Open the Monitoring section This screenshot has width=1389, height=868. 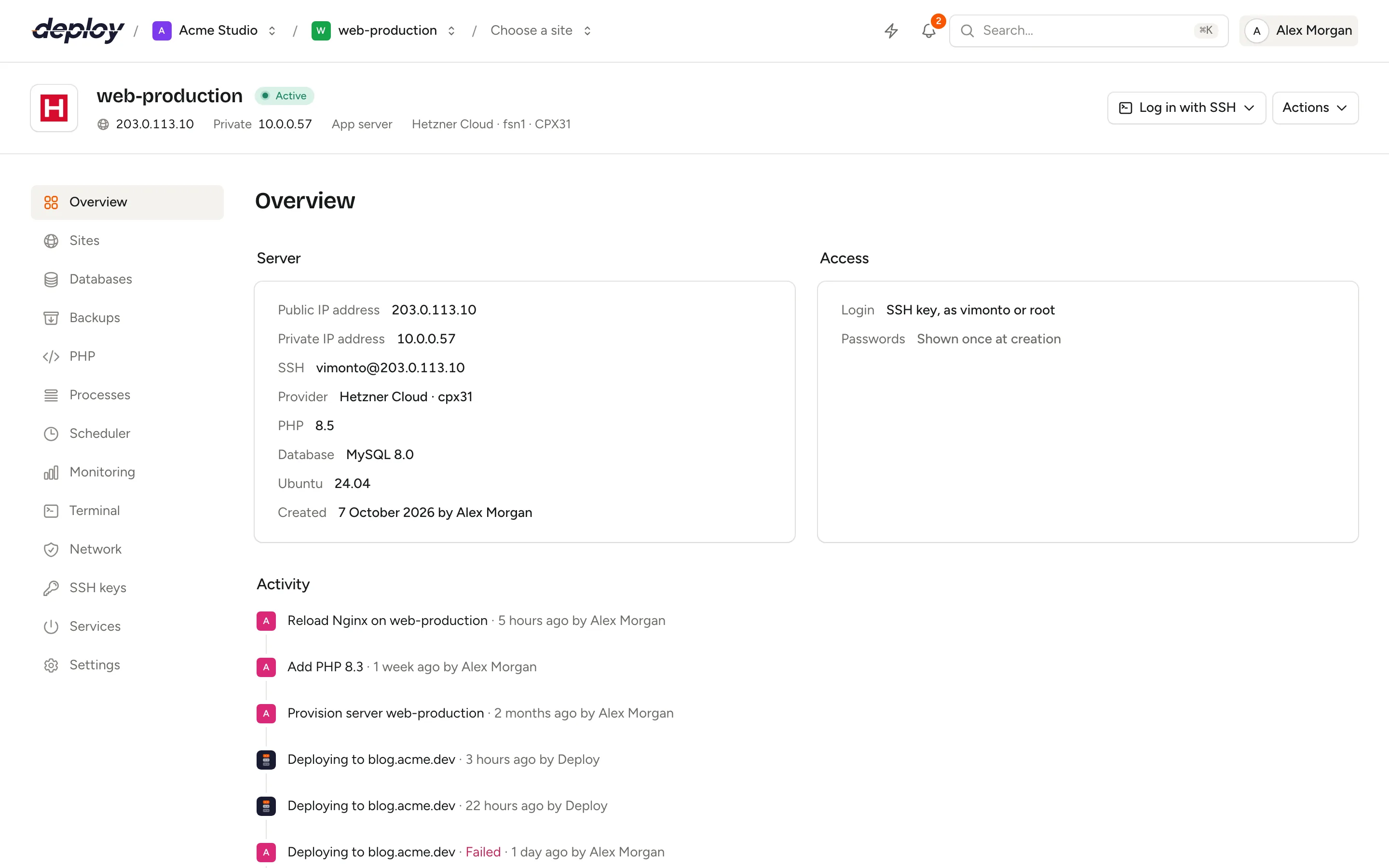(x=127, y=473)
